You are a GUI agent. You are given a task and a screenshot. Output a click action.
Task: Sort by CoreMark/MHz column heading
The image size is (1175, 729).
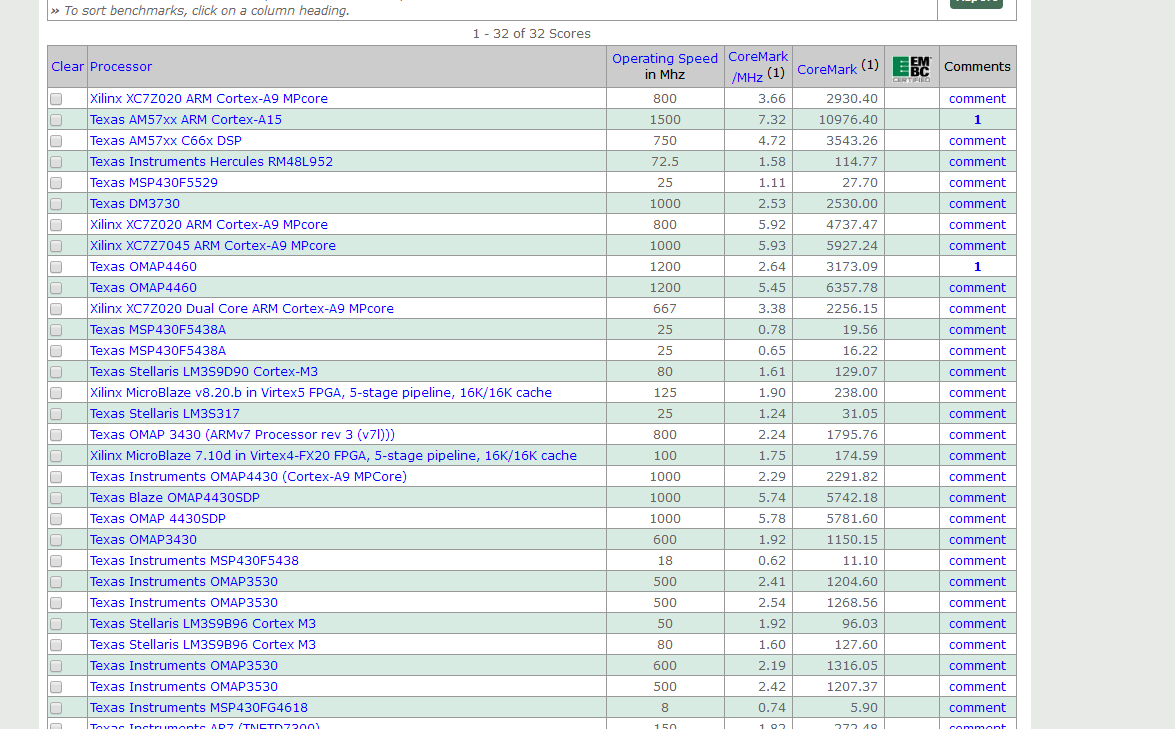pyautogui.click(x=758, y=67)
